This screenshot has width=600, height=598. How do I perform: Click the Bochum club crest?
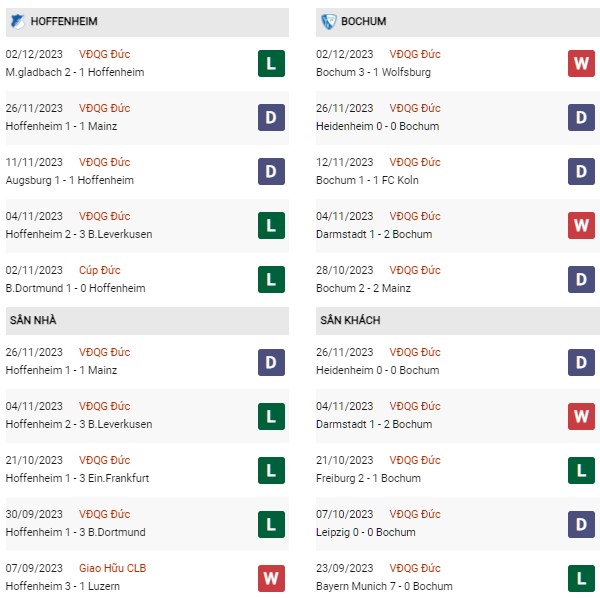tap(329, 22)
